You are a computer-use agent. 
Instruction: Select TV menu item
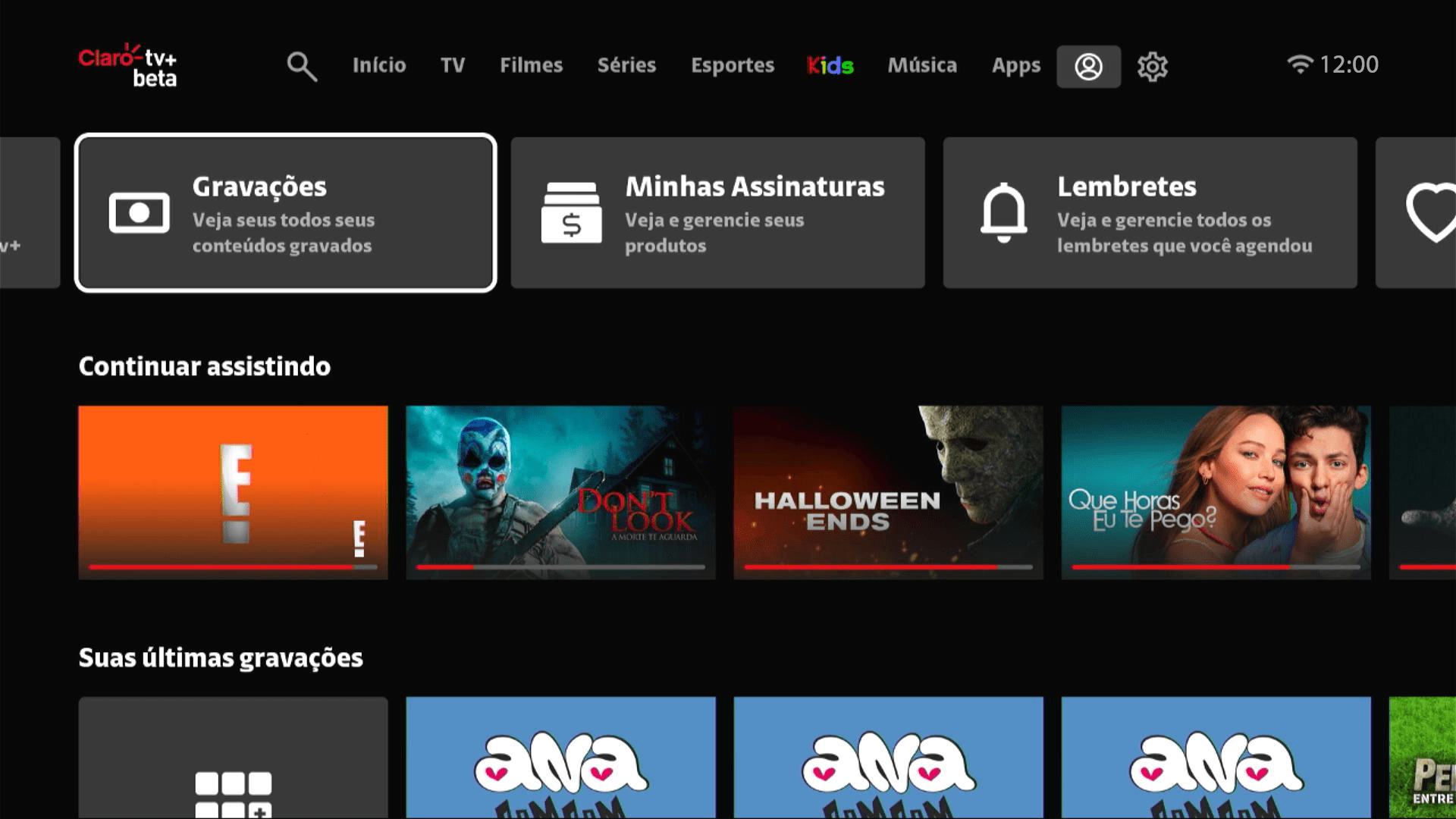point(452,65)
